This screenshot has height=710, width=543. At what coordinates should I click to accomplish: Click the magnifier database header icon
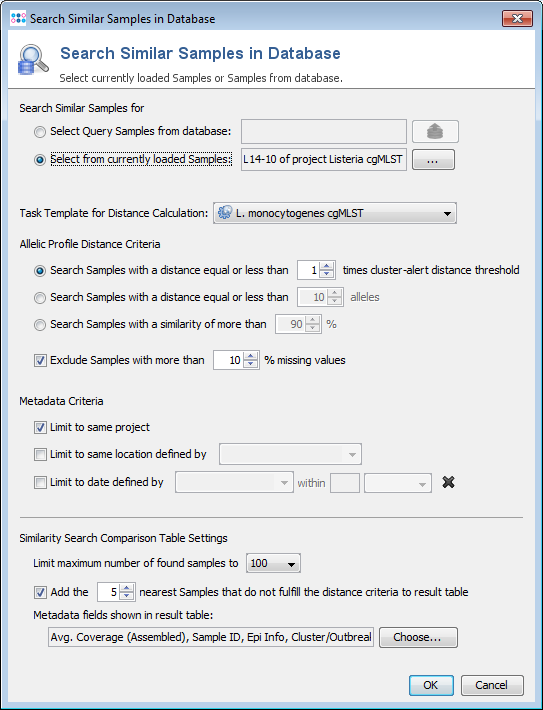coord(33,59)
